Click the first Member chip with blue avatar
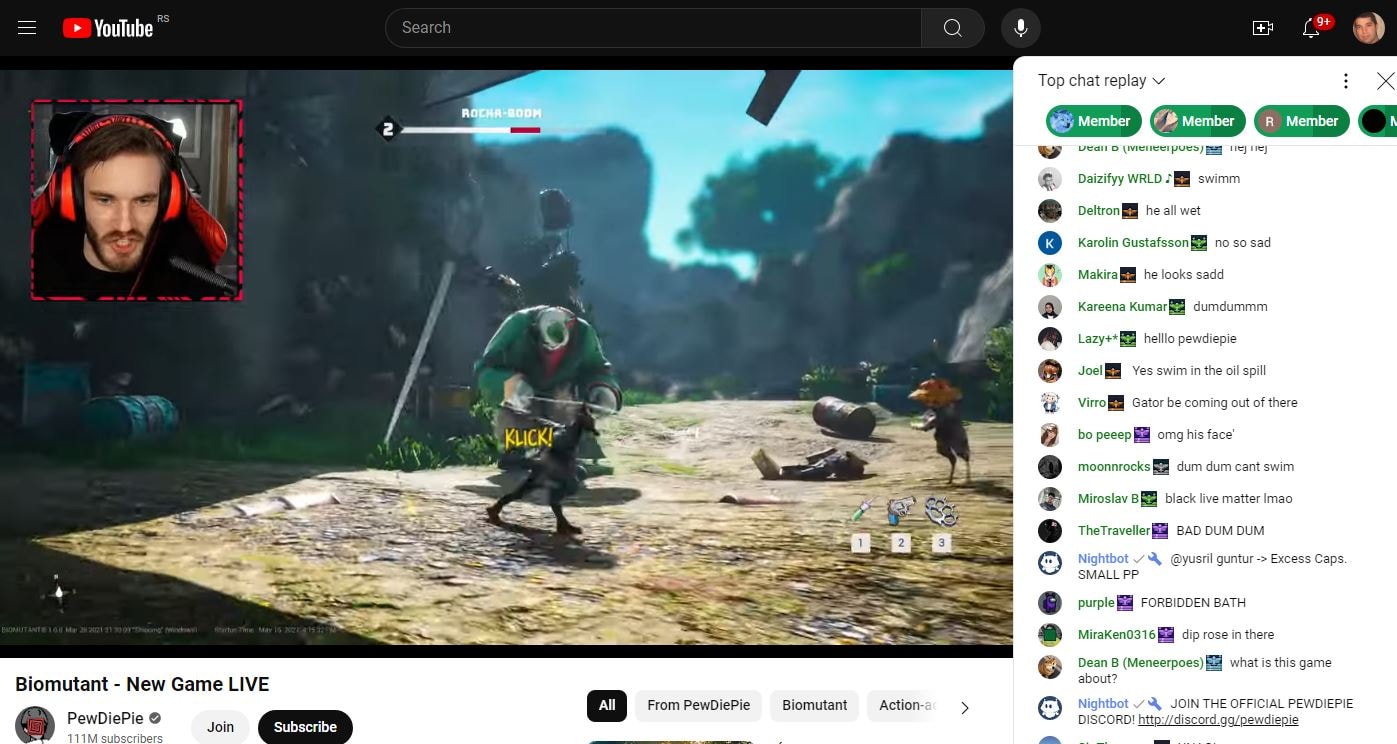 tap(1094, 121)
